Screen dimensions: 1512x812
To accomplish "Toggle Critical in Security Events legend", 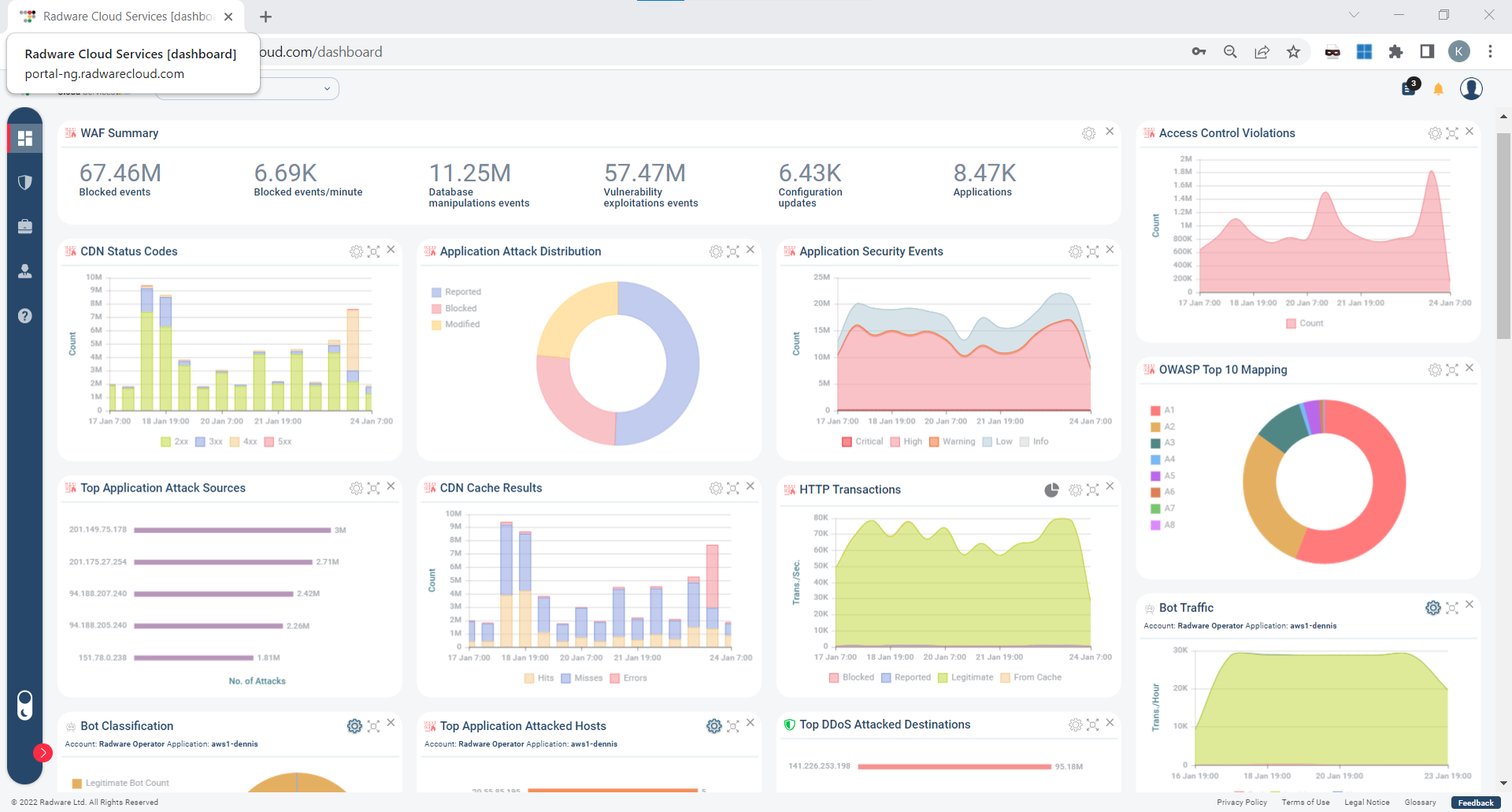I will click(x=862, y=442).
